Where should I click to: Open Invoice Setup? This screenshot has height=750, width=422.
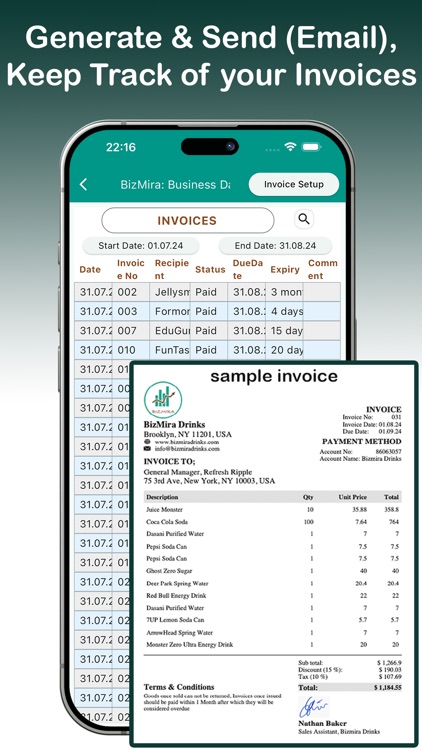click(294, 184)
